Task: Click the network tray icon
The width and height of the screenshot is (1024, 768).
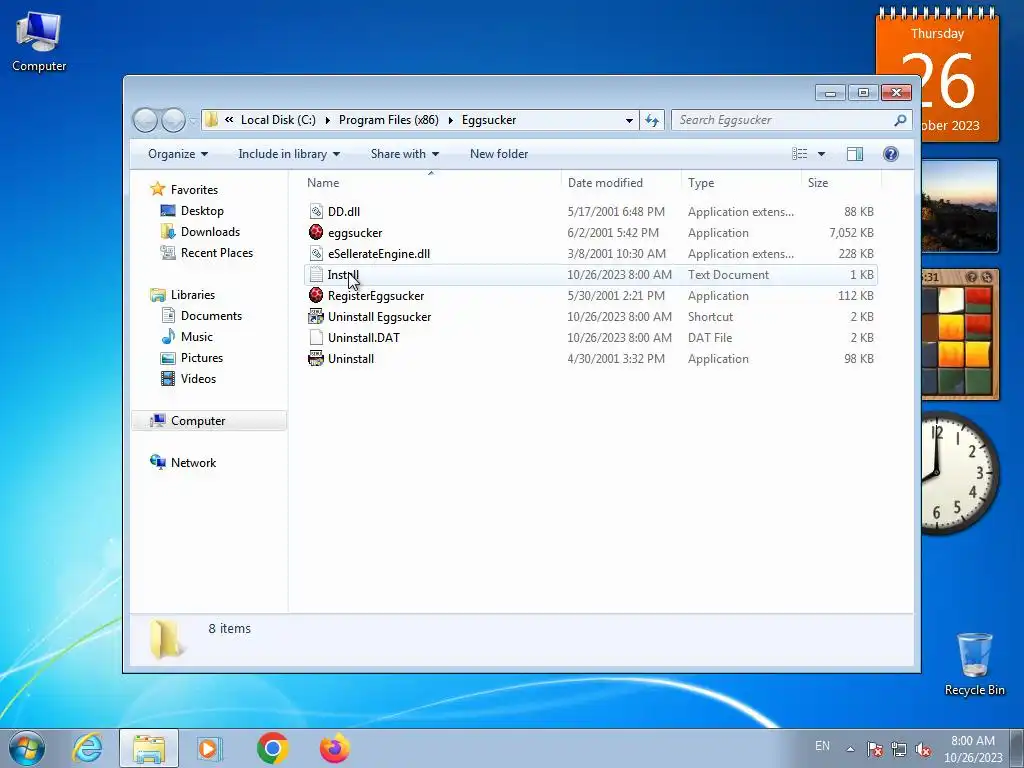Action: (x=899, y=749)
